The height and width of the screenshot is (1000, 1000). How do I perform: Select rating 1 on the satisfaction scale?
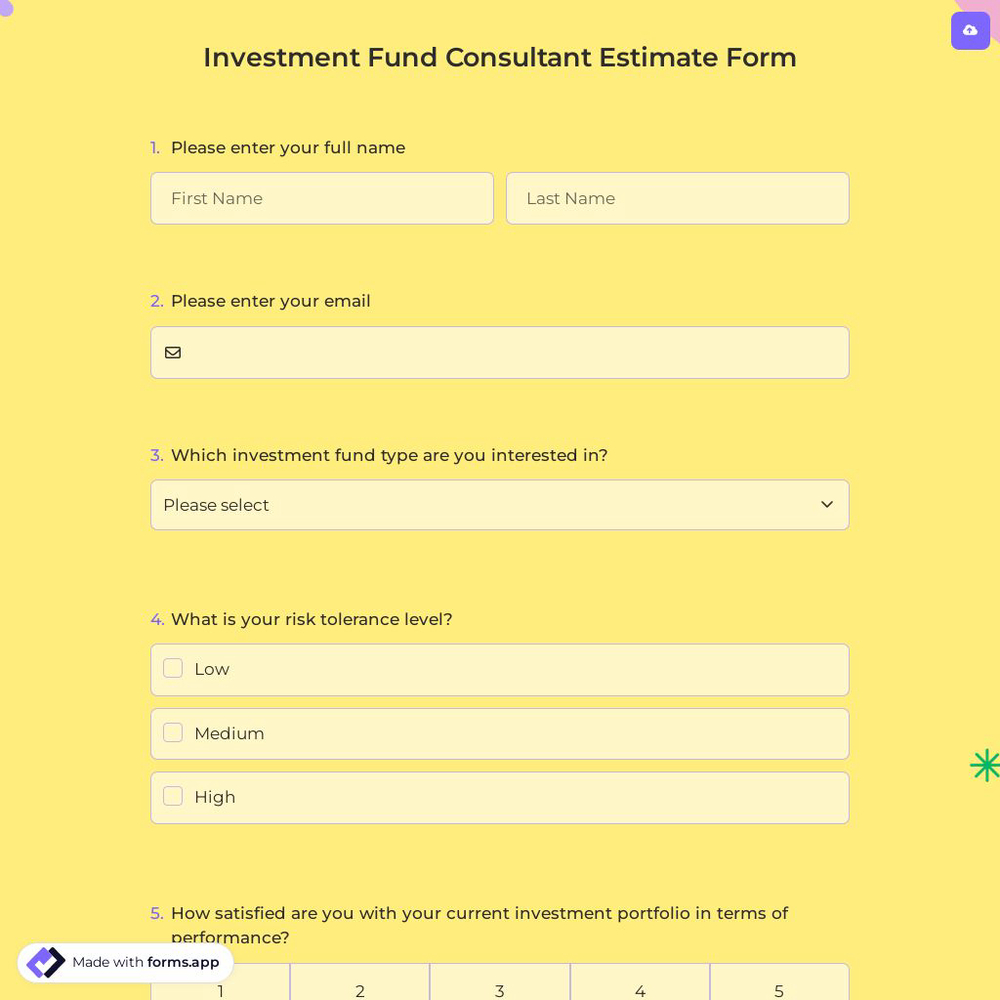coord(220,990)
